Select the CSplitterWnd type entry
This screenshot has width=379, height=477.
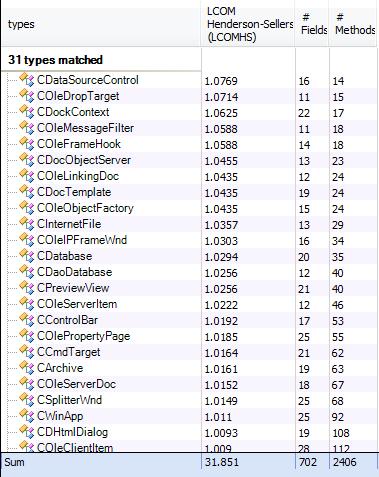point(69,400)
